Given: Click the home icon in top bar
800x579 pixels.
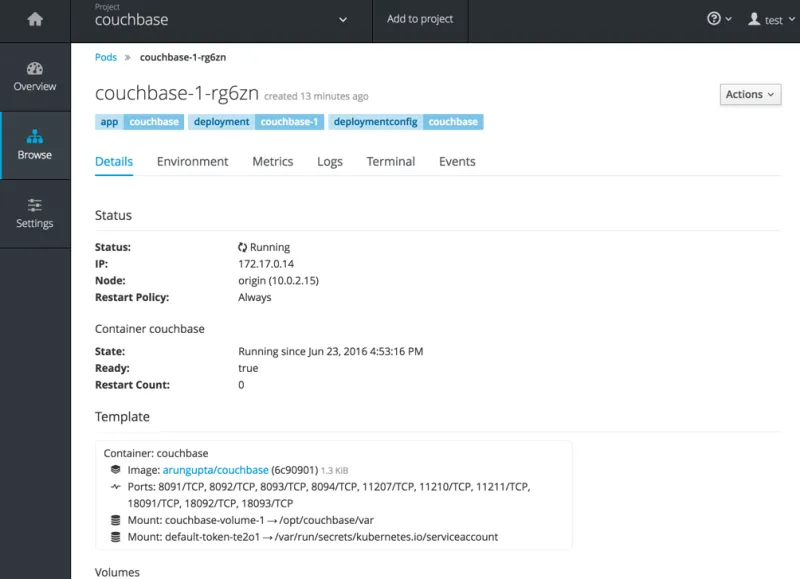Looking at the screenshot, I should tap(35, 19).
